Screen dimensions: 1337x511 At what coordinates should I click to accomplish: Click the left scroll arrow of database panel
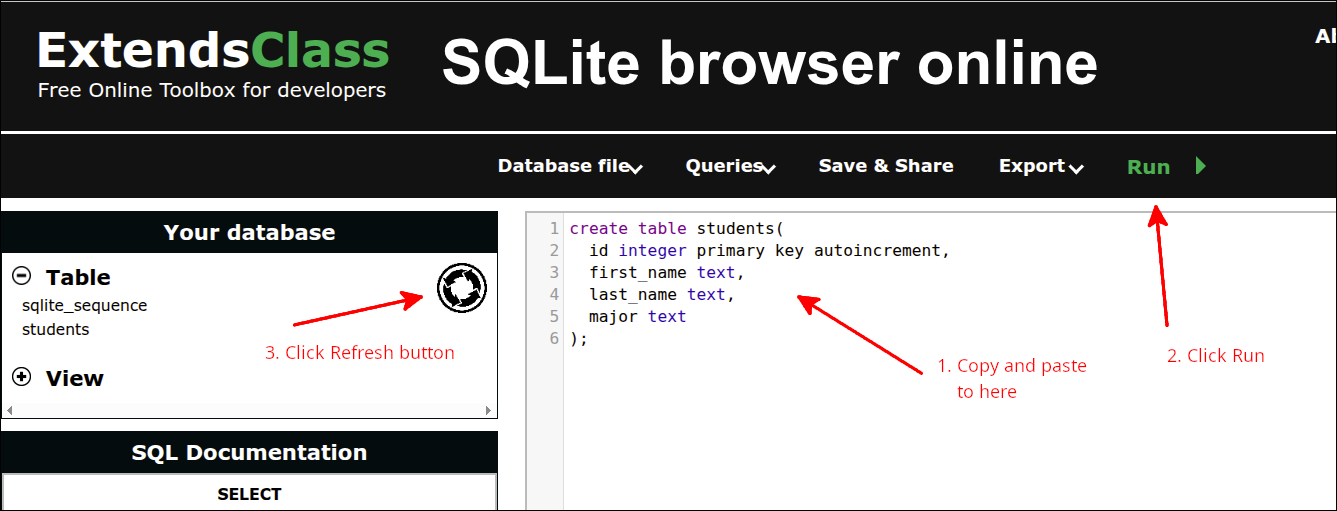pos(9,411)
